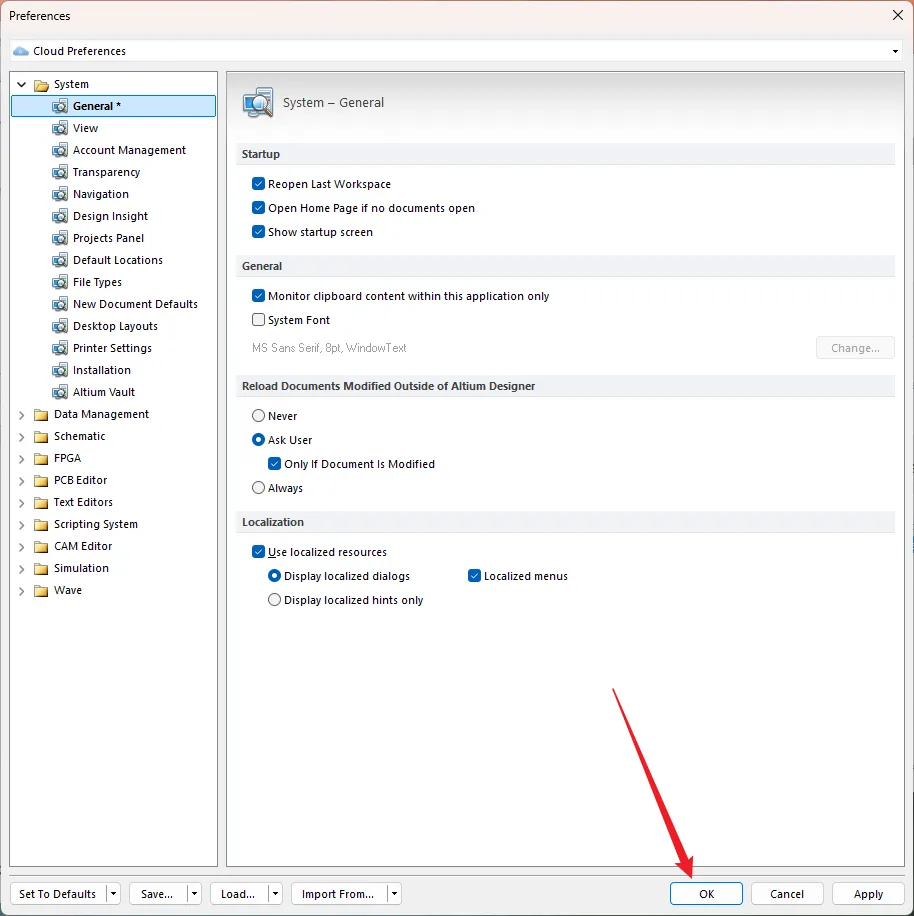This screenshot has width=914, height=916.
Task: Open the Save dropdown arrow
Action: click(x=194, y=894)
